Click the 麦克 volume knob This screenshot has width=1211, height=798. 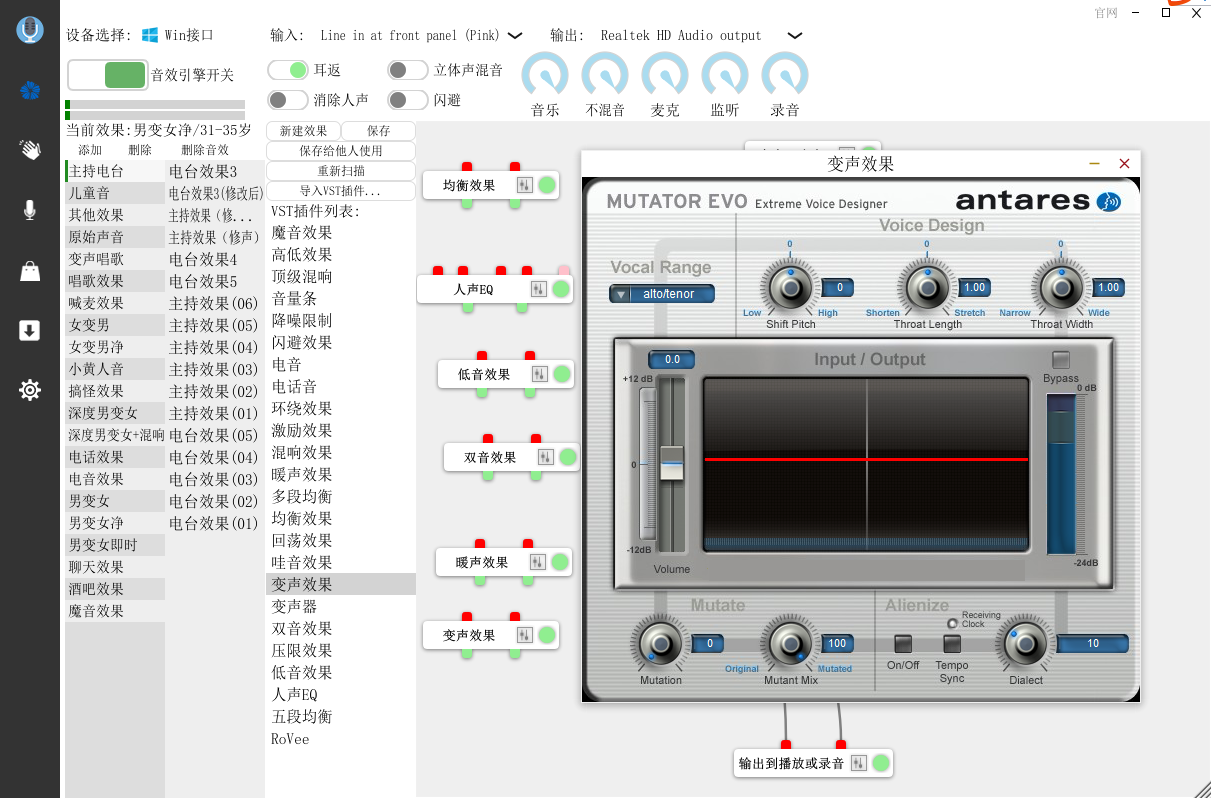pyautogui.click(x=665, y=75)
